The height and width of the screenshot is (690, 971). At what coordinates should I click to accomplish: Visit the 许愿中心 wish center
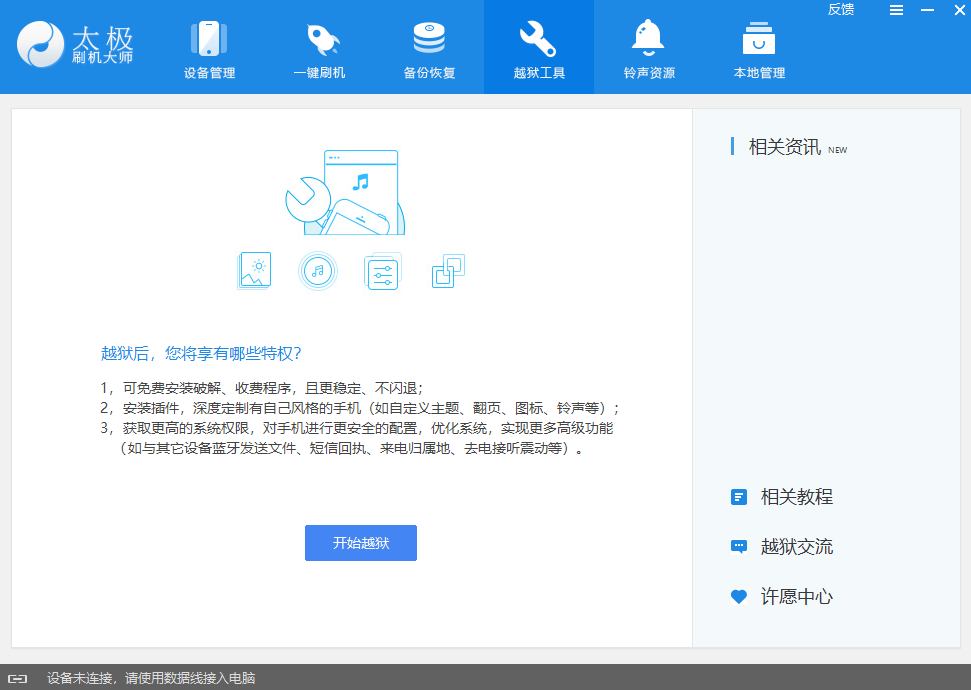coord(796,597)
